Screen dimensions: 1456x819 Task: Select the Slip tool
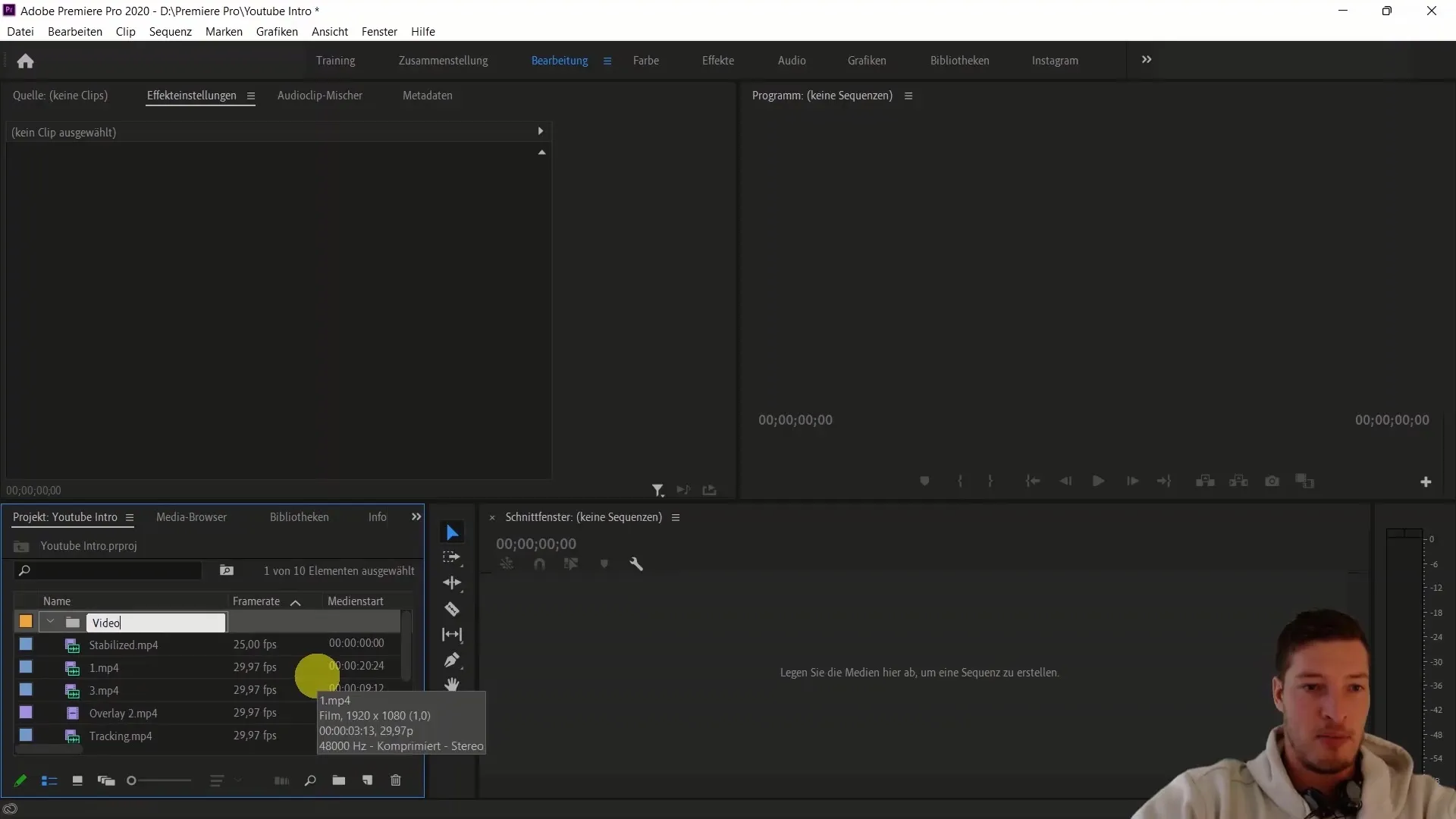click(452, 635)
